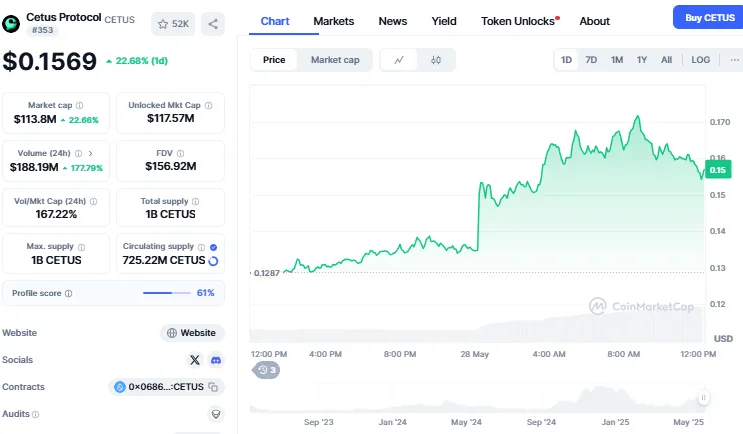Grab the timeline range slider handle
Viewport: 743px width, 434px height.
tap(703, 398)
